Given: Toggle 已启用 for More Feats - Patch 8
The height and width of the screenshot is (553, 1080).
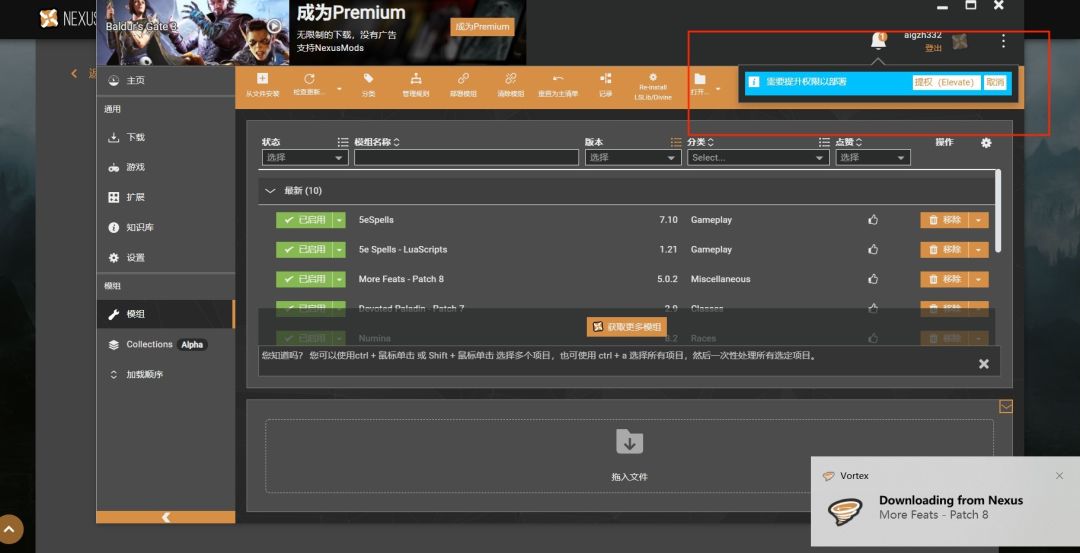Looking at the screenshot, I should [304, 279].
